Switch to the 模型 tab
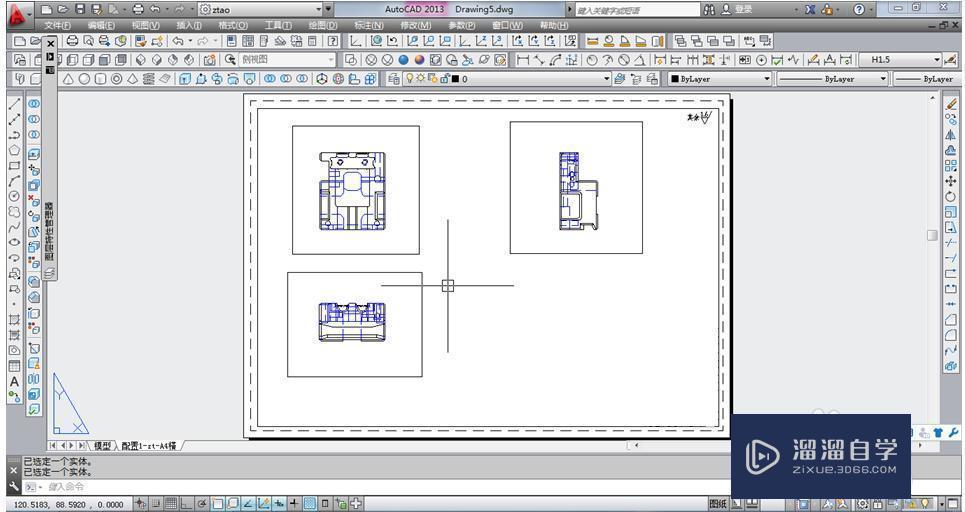965x512 pixels. click(x=102, y=446)
